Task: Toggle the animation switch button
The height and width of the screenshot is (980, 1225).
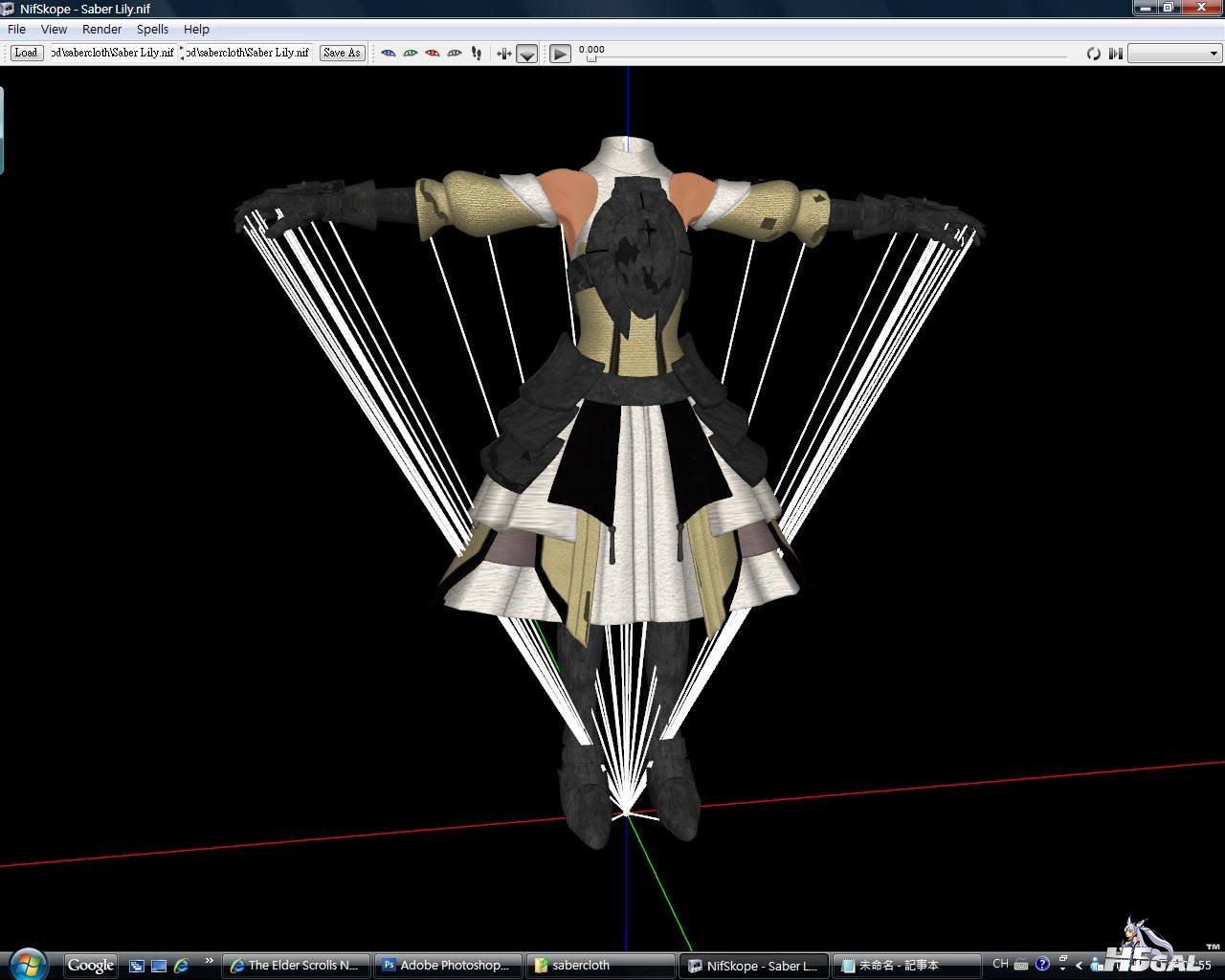Action: (x=1115, y=54)
